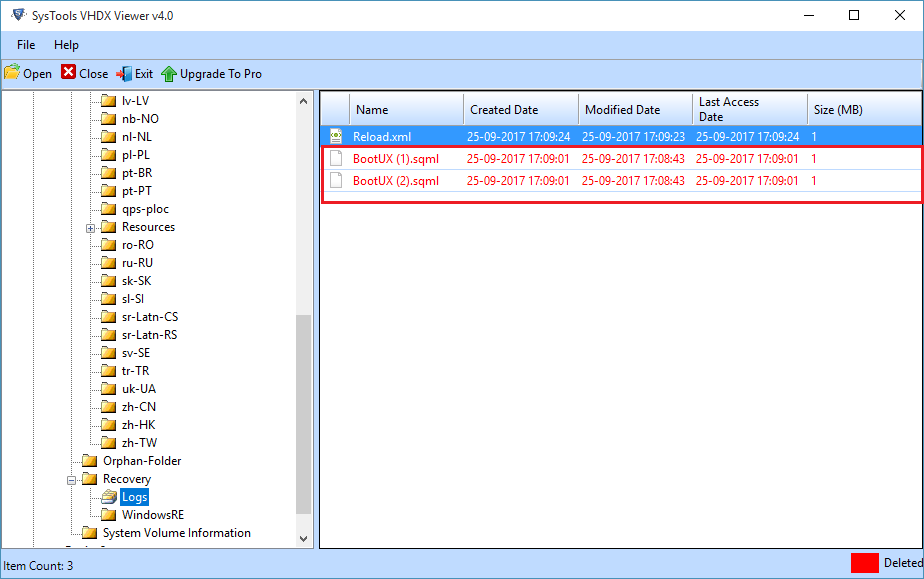
Task: Click the uk-UA folder icon
Action: click(x=108, y=389)
